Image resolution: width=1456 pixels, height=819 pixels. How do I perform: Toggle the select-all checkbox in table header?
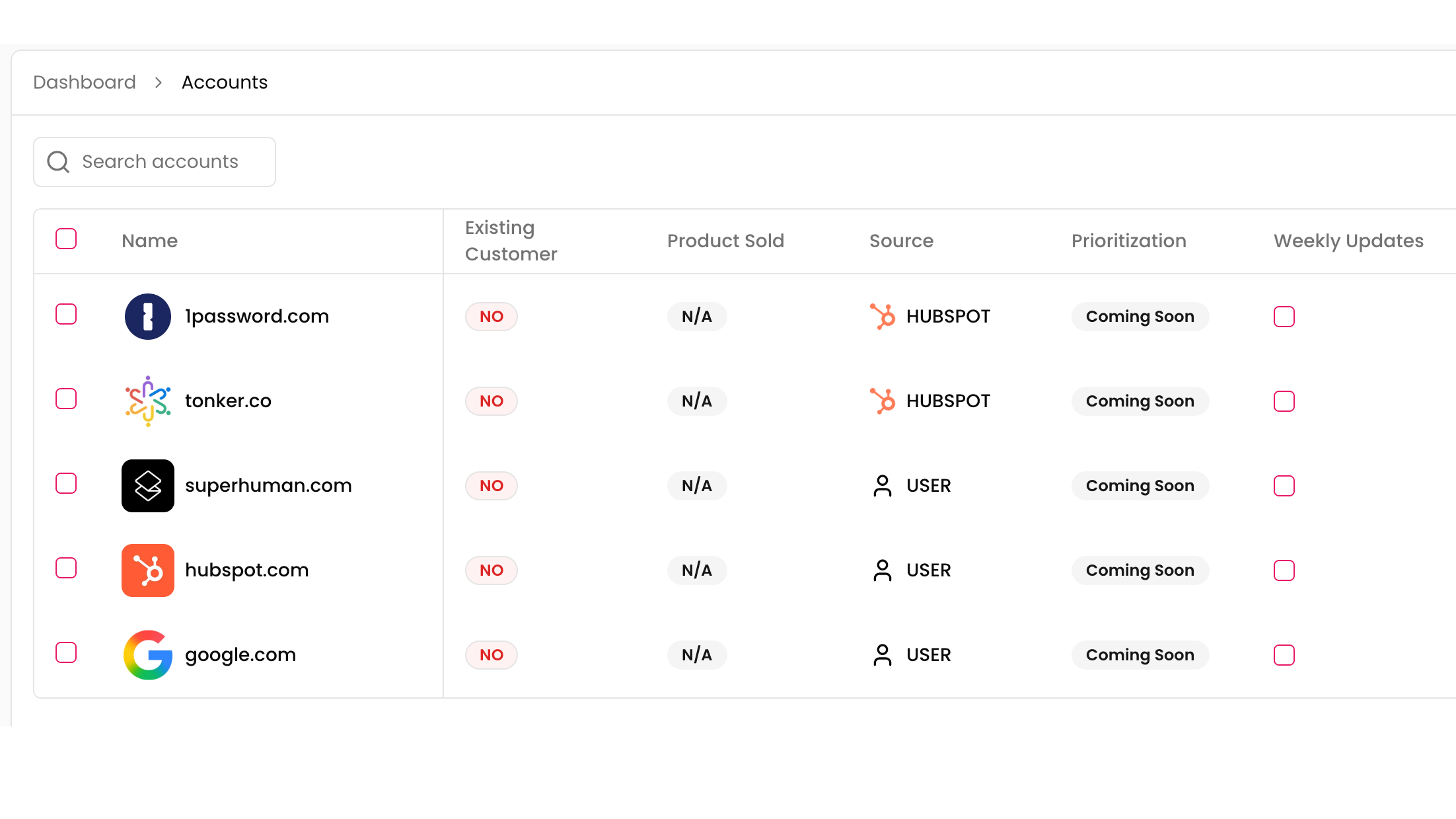point(66,239)
